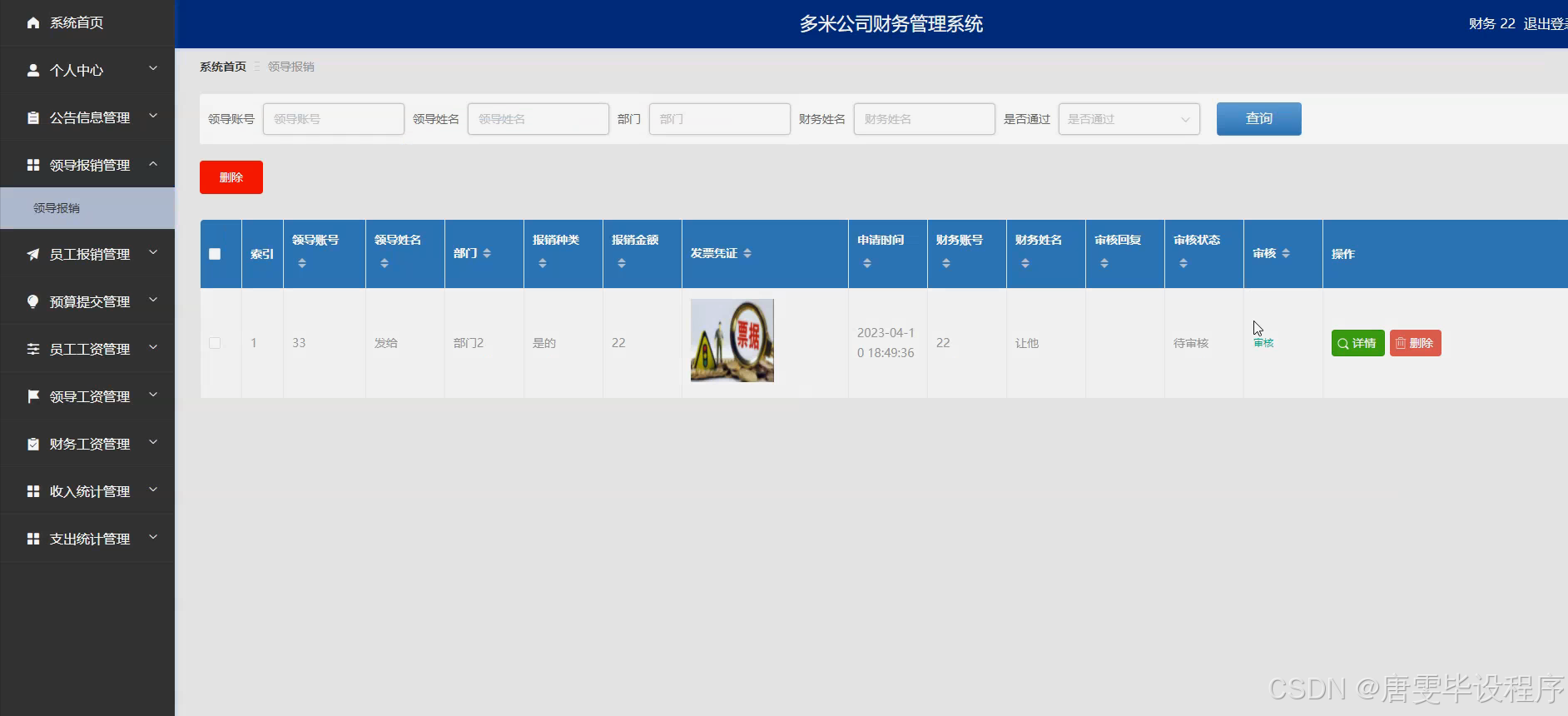Viewport: 1568px width, 716px height.
Task: Open 收入统计管理 menu
Action: click(x=87, y=491)
